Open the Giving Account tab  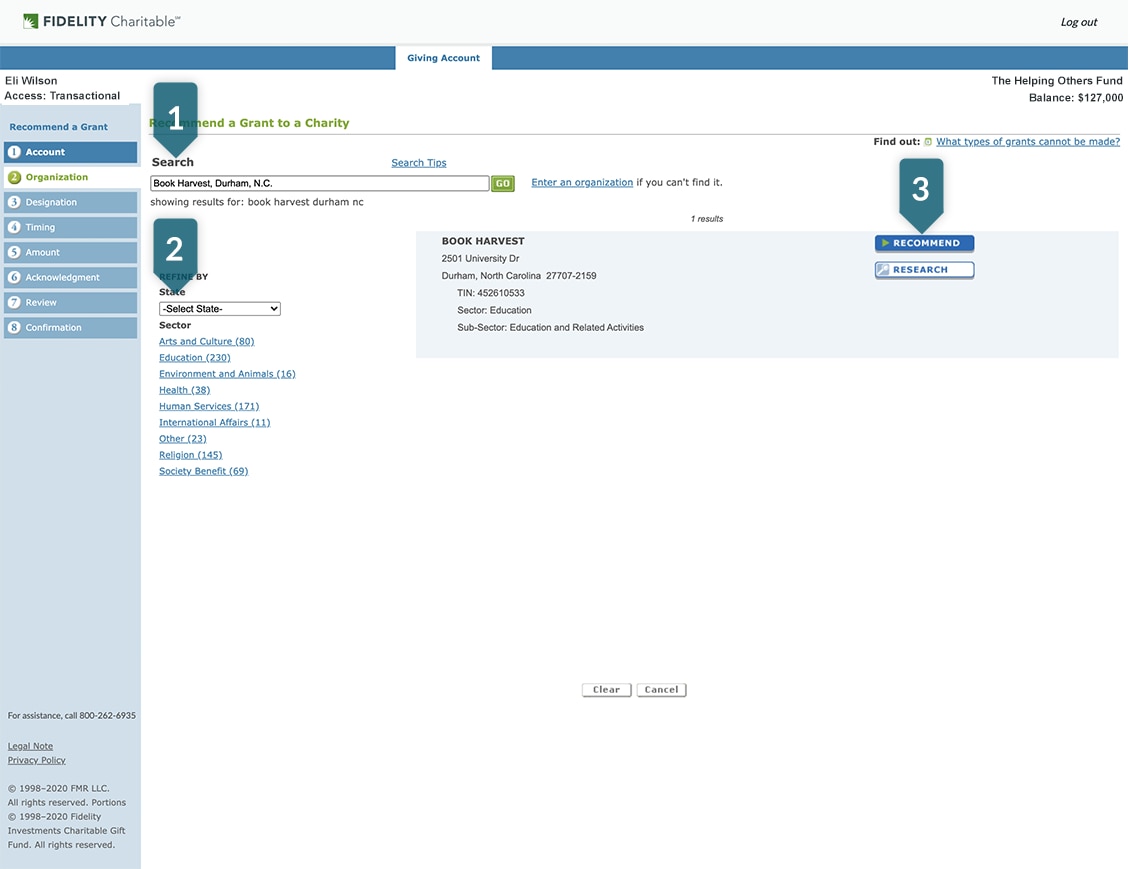(443, 58)
